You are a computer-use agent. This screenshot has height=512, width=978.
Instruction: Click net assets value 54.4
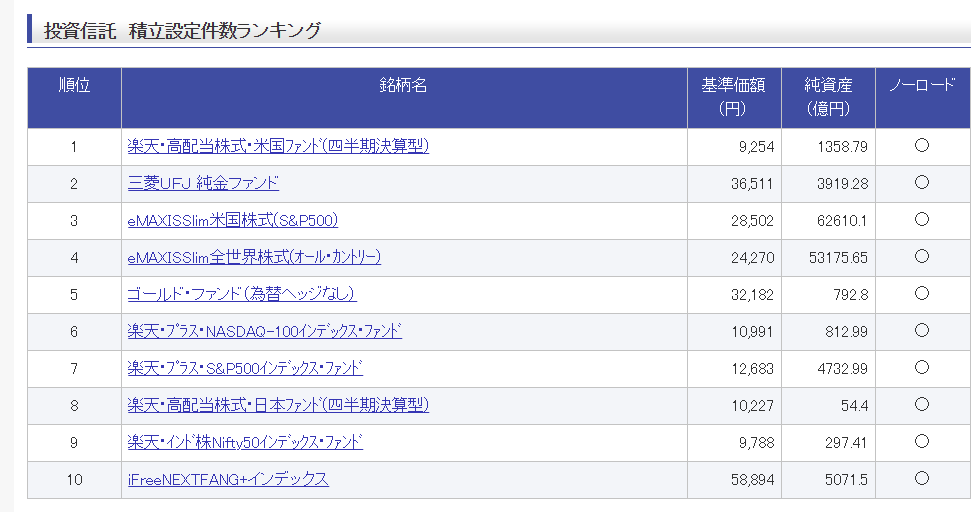855,406
